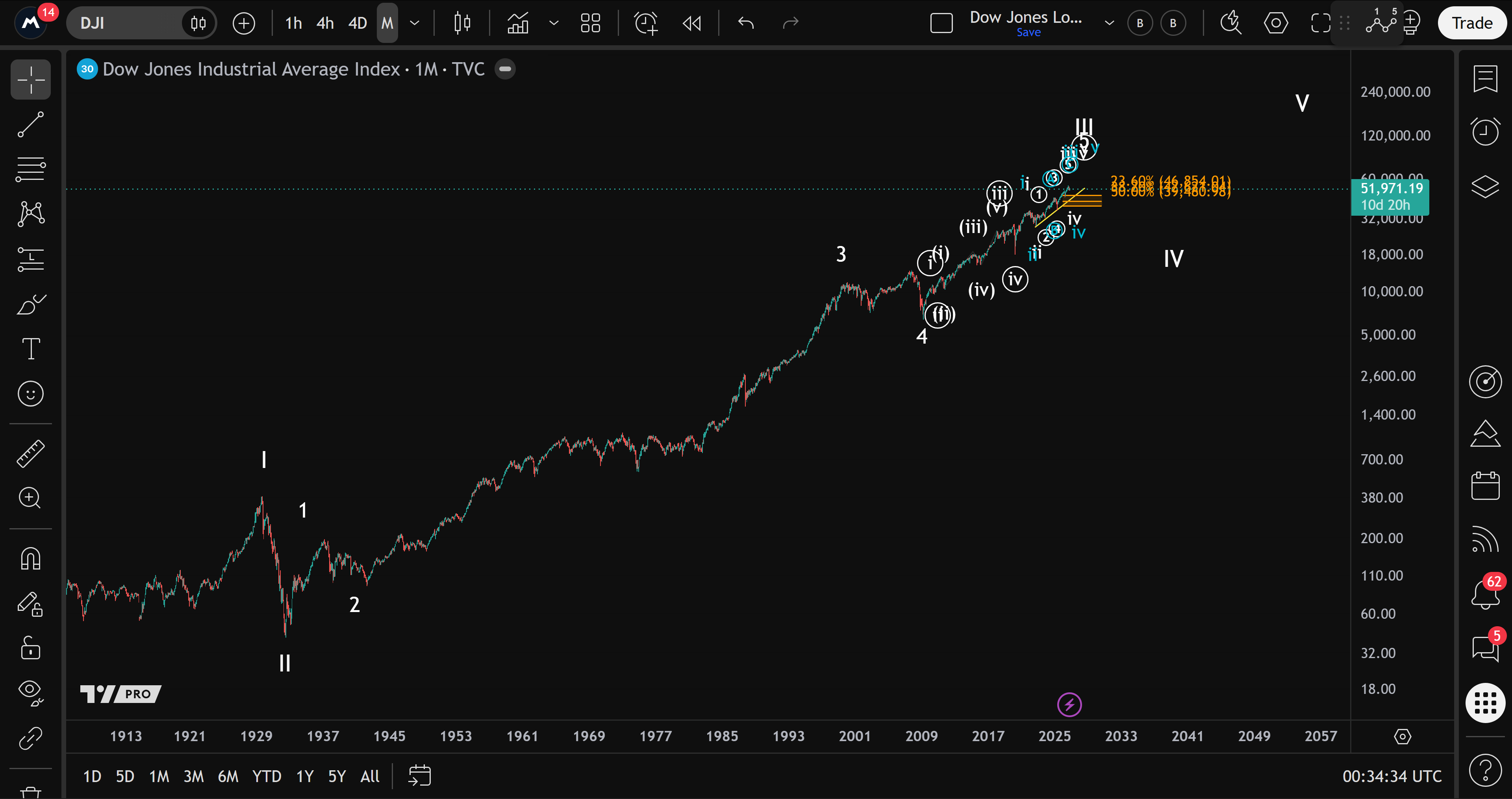Open the emoji icons tool
Screen dimensions: 1512x799
[x=31, y=394]
